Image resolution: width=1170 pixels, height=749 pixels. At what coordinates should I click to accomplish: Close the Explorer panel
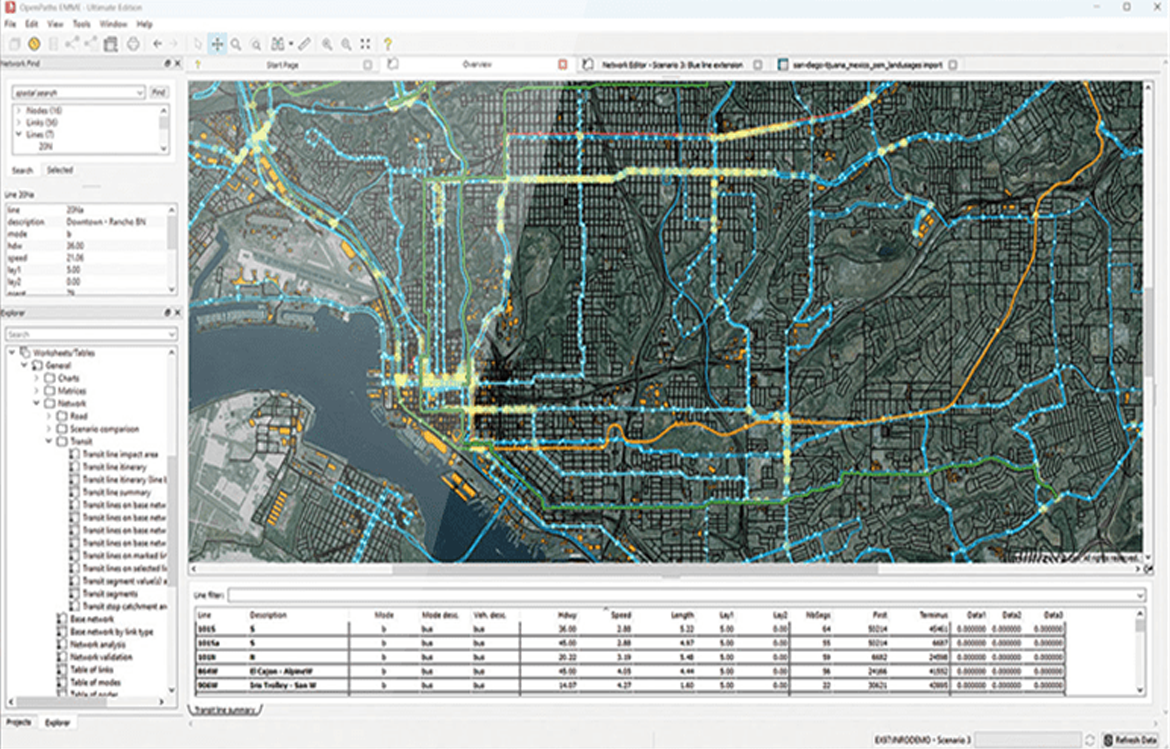point(178,313)
